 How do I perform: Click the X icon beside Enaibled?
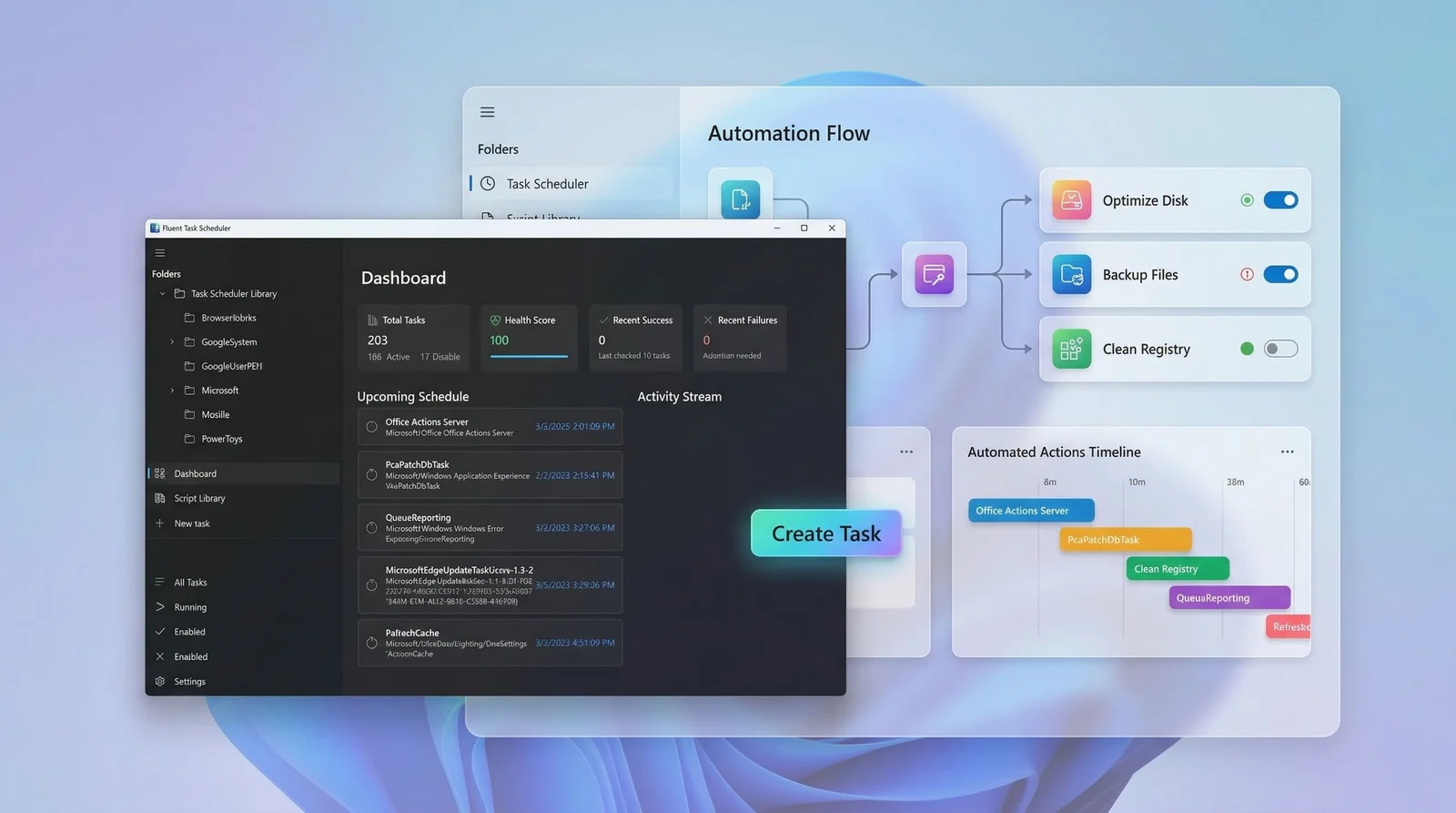160,656
